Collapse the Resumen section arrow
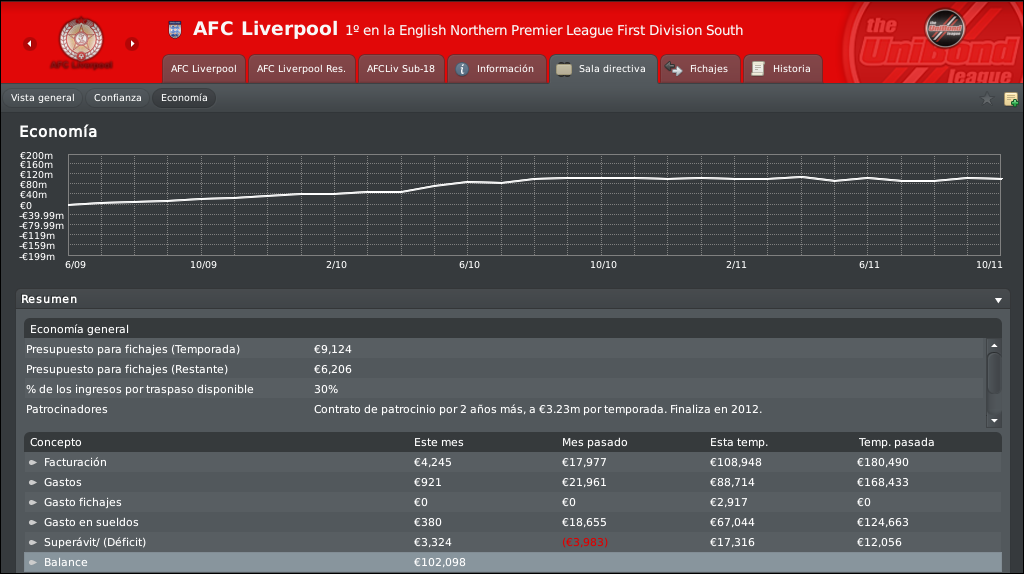Image resolution: width=1024 pixels, height=574 pixels. click(x=998, y=300)
